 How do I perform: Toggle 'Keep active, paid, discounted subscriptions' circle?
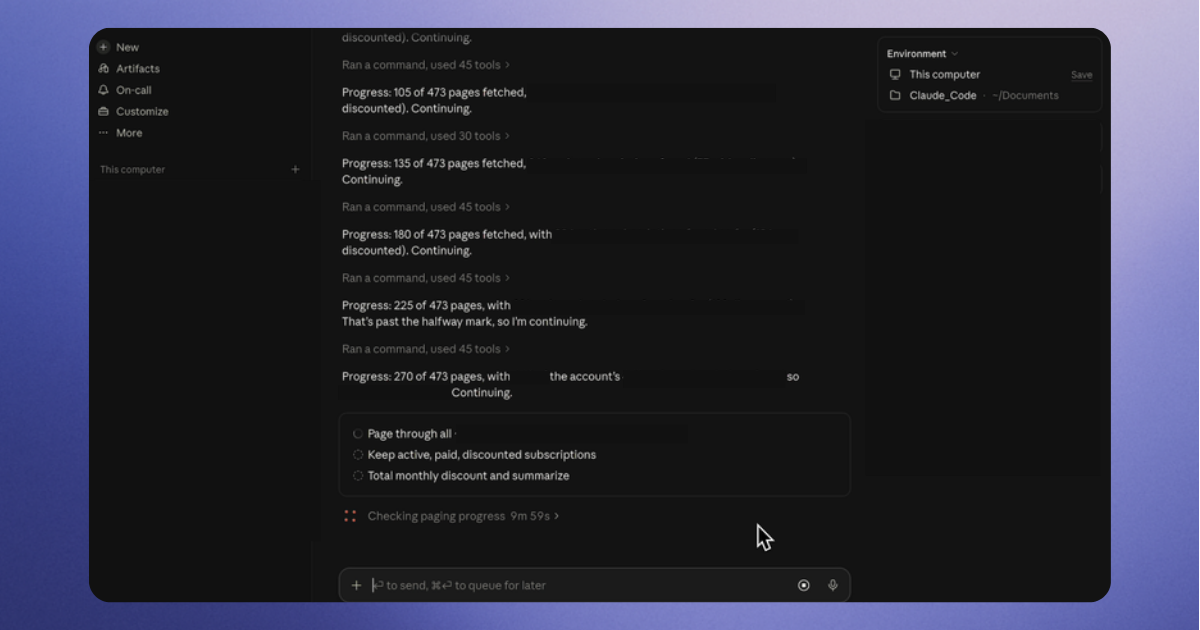pyautogui.click(x=358, y=455)
